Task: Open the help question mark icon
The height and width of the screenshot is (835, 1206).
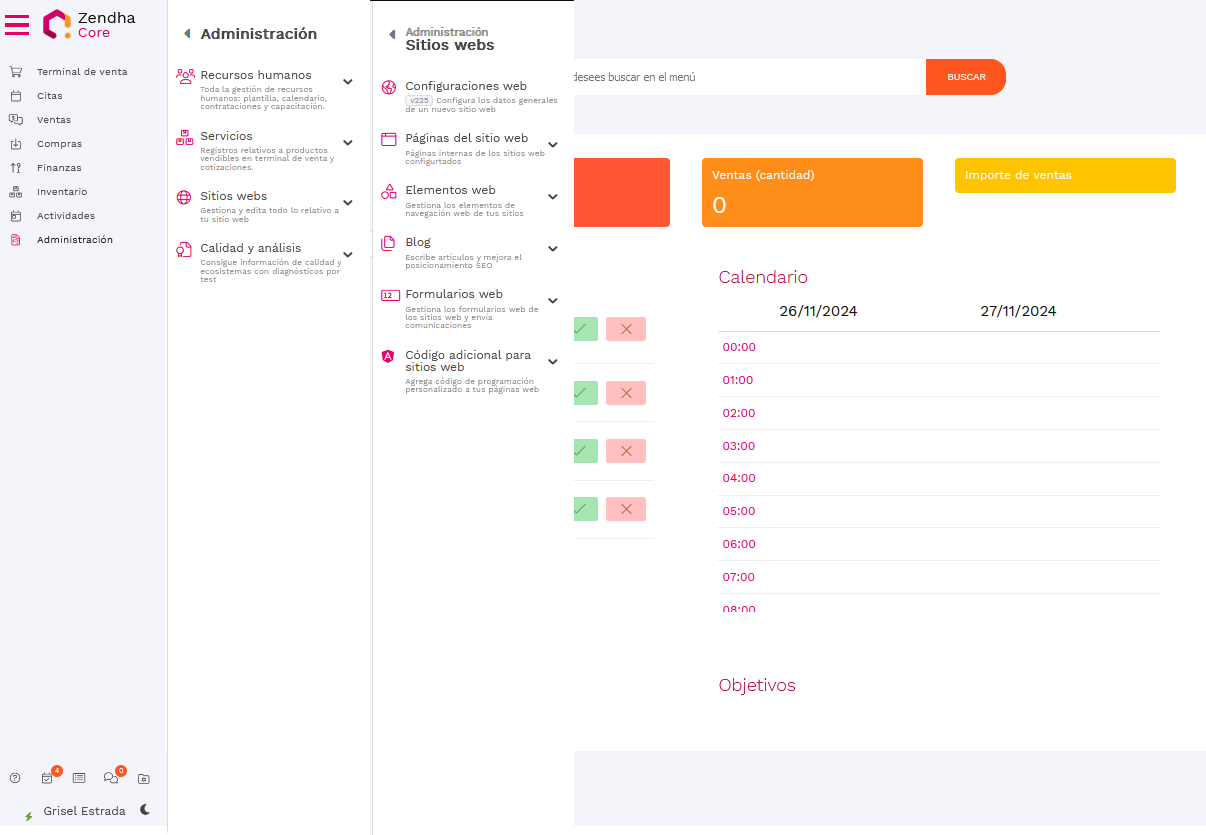Action: 15,778
